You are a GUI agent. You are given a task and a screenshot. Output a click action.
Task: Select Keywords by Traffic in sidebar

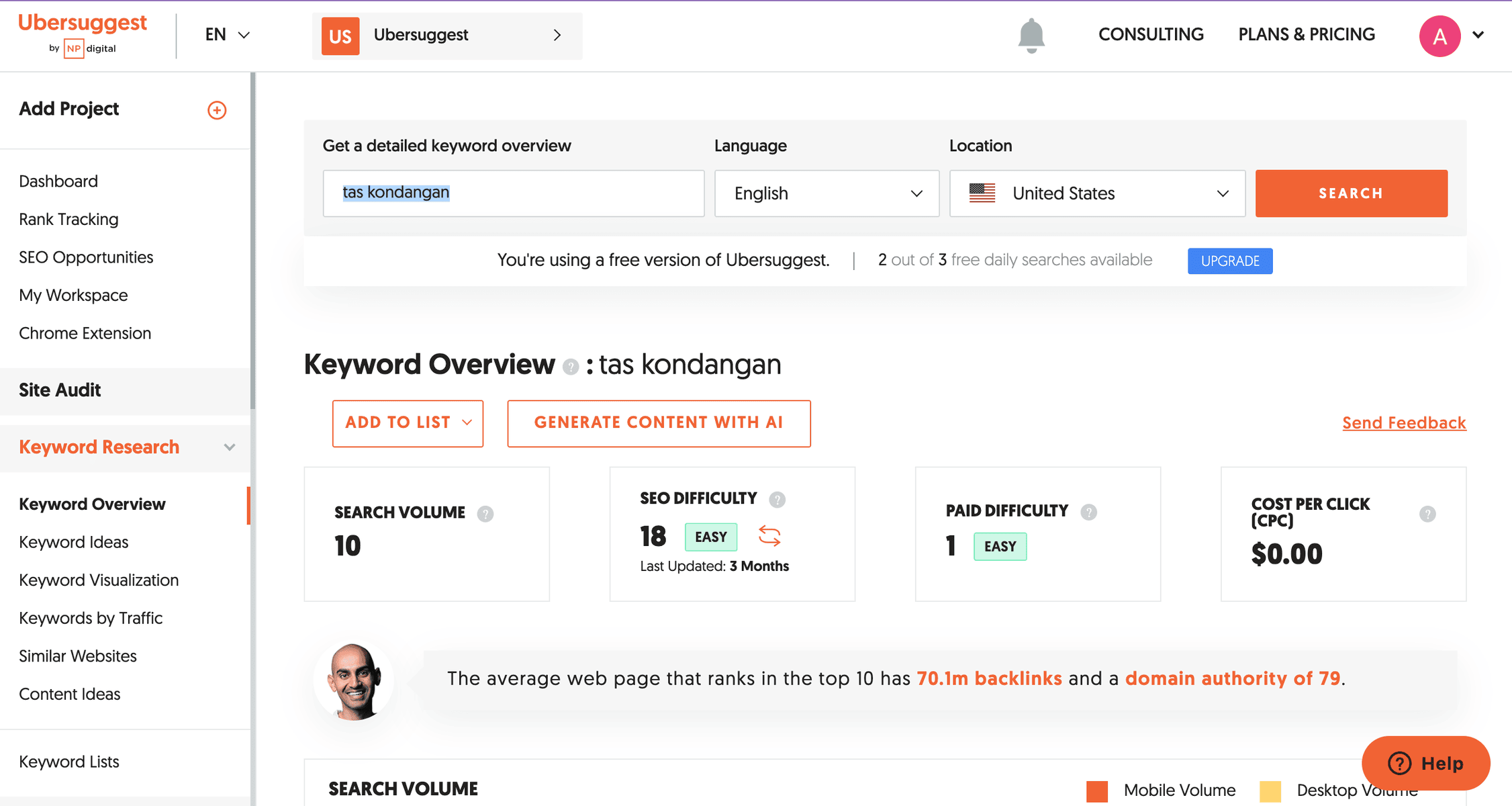pos(91,619)
